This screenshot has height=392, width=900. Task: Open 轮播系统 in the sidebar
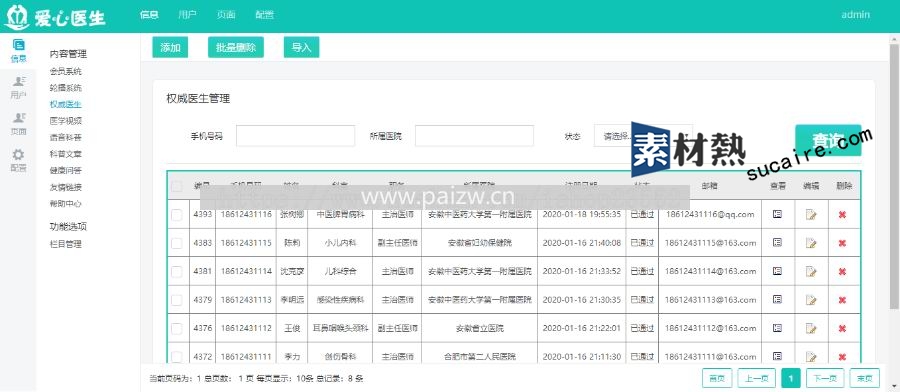click(x=65, y=88)
